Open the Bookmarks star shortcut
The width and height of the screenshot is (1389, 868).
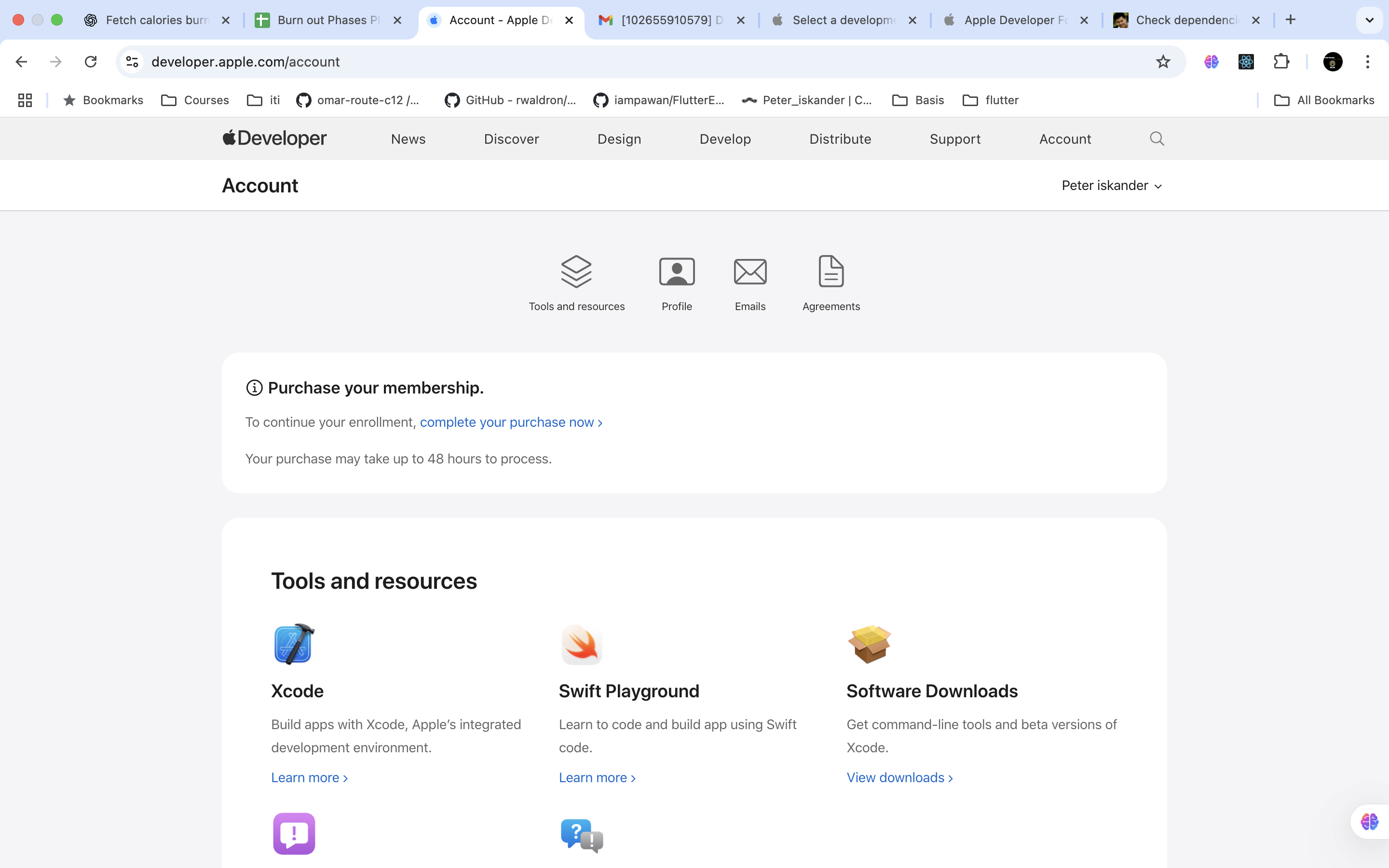pyautogui.click(x=103, y=100)
